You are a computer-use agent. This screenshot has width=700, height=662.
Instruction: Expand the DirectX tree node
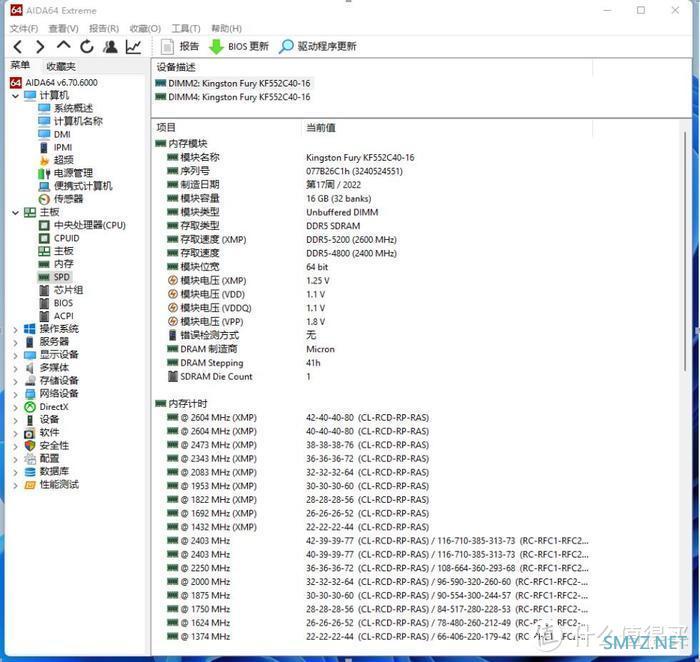coord(16,408)
